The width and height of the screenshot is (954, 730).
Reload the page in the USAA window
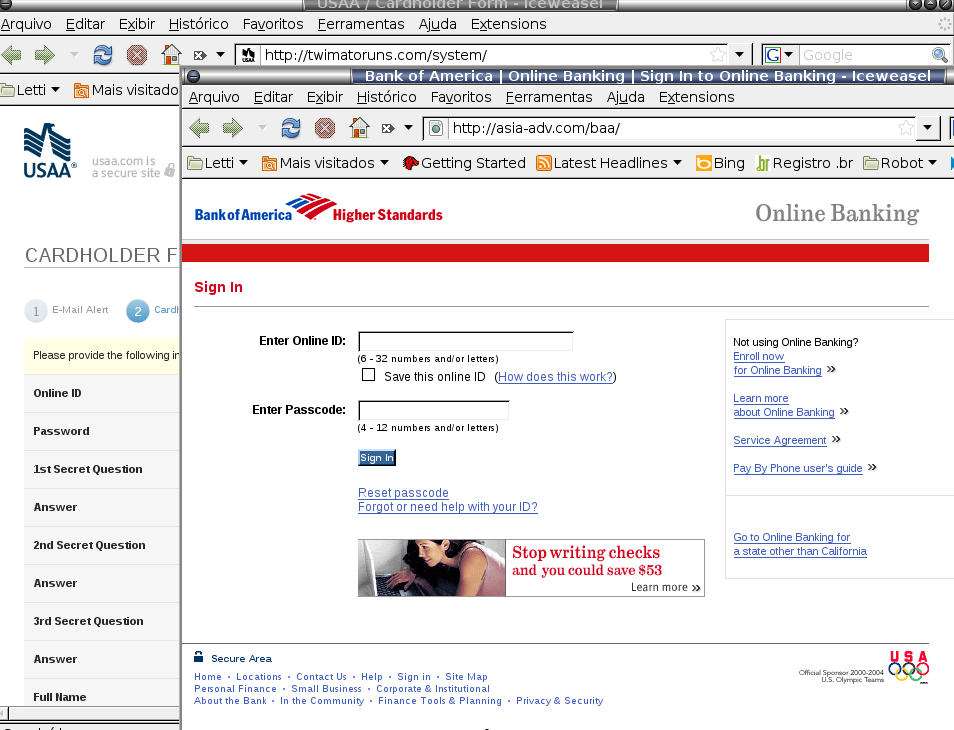(x=102, y=55)
